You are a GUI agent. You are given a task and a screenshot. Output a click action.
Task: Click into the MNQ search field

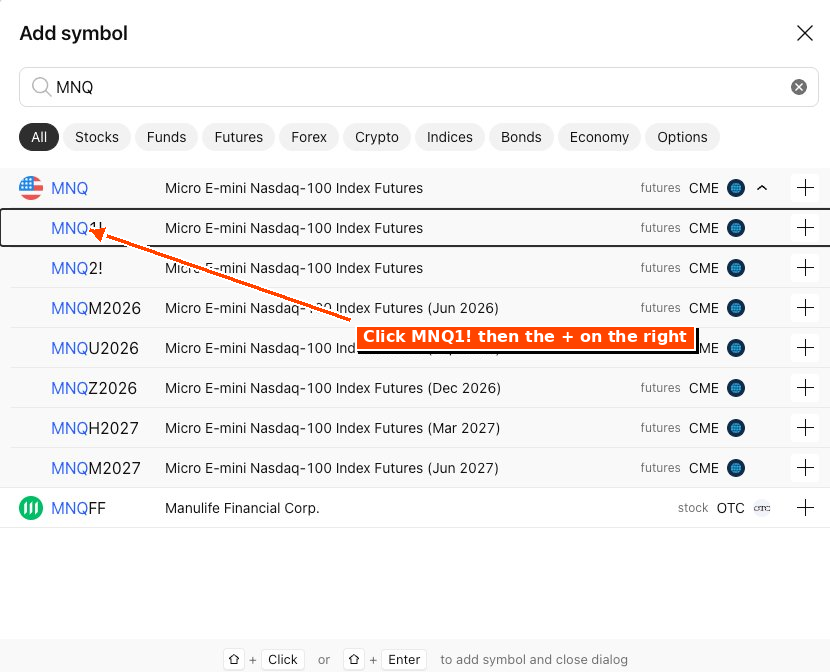[x=418, y=87]
